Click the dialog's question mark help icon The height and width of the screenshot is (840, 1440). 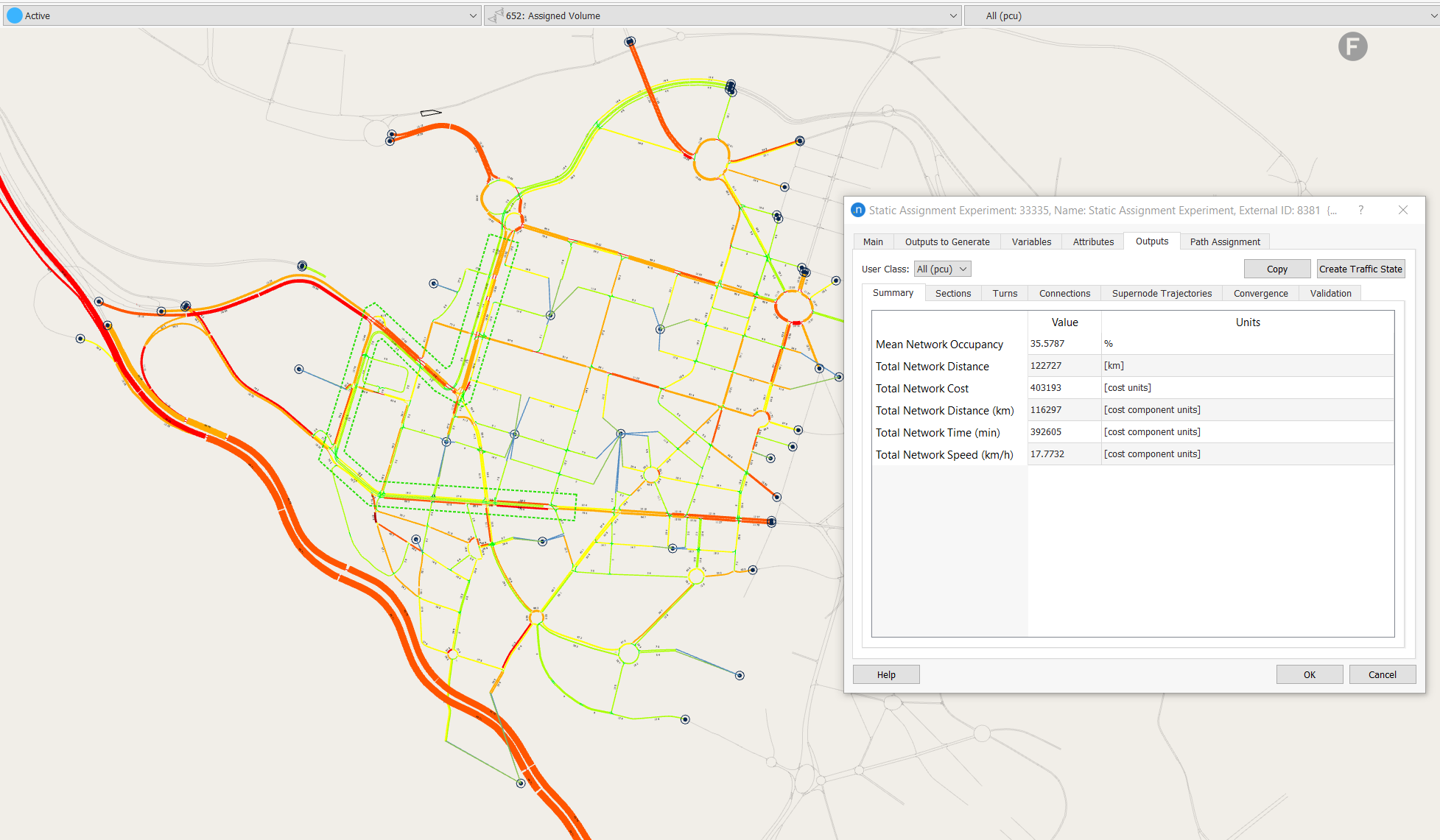click(x=1360, y=211)
